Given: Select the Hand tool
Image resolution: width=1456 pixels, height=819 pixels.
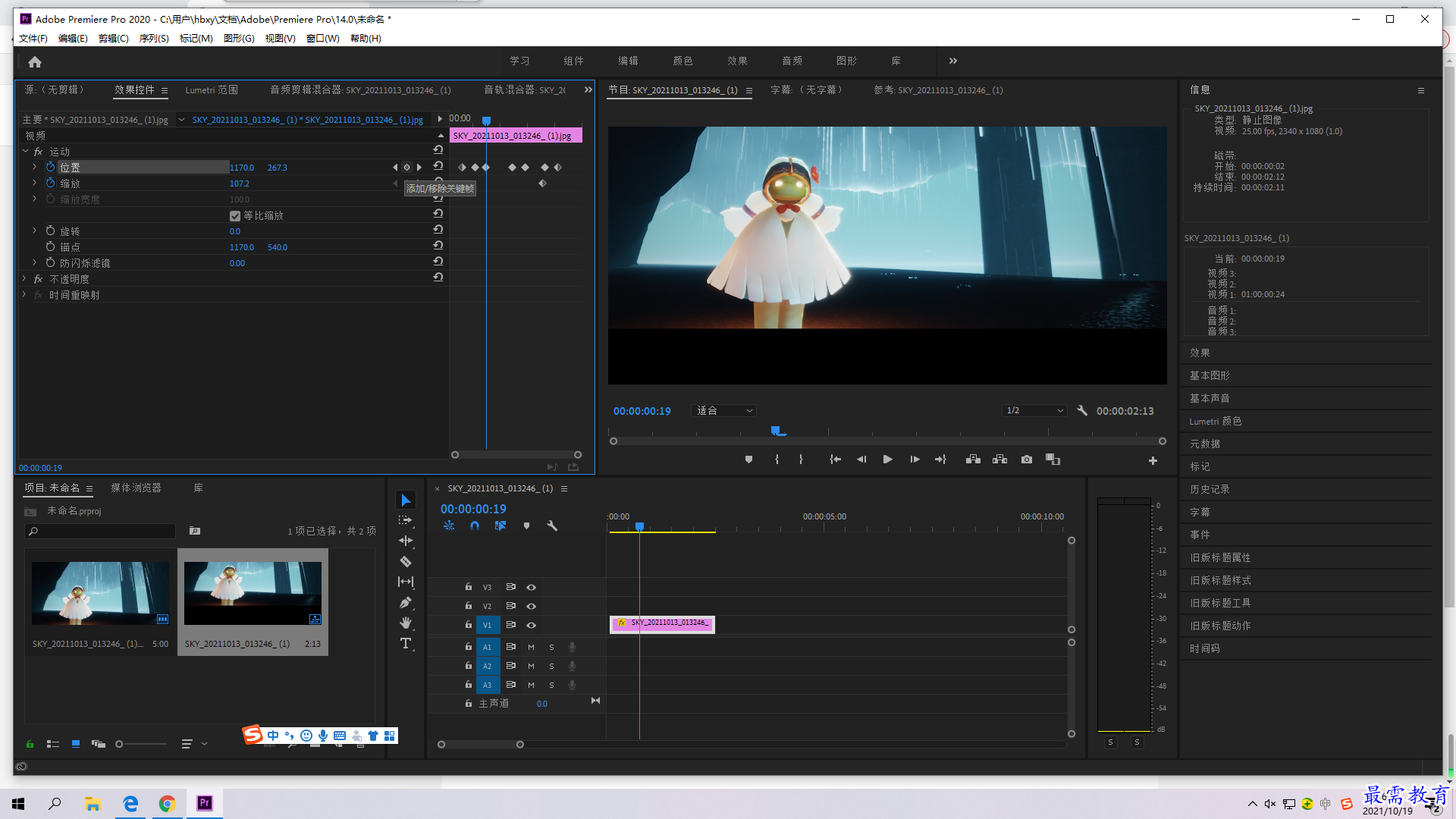Looking at the screenshot, I should click(x=406, y=623).
